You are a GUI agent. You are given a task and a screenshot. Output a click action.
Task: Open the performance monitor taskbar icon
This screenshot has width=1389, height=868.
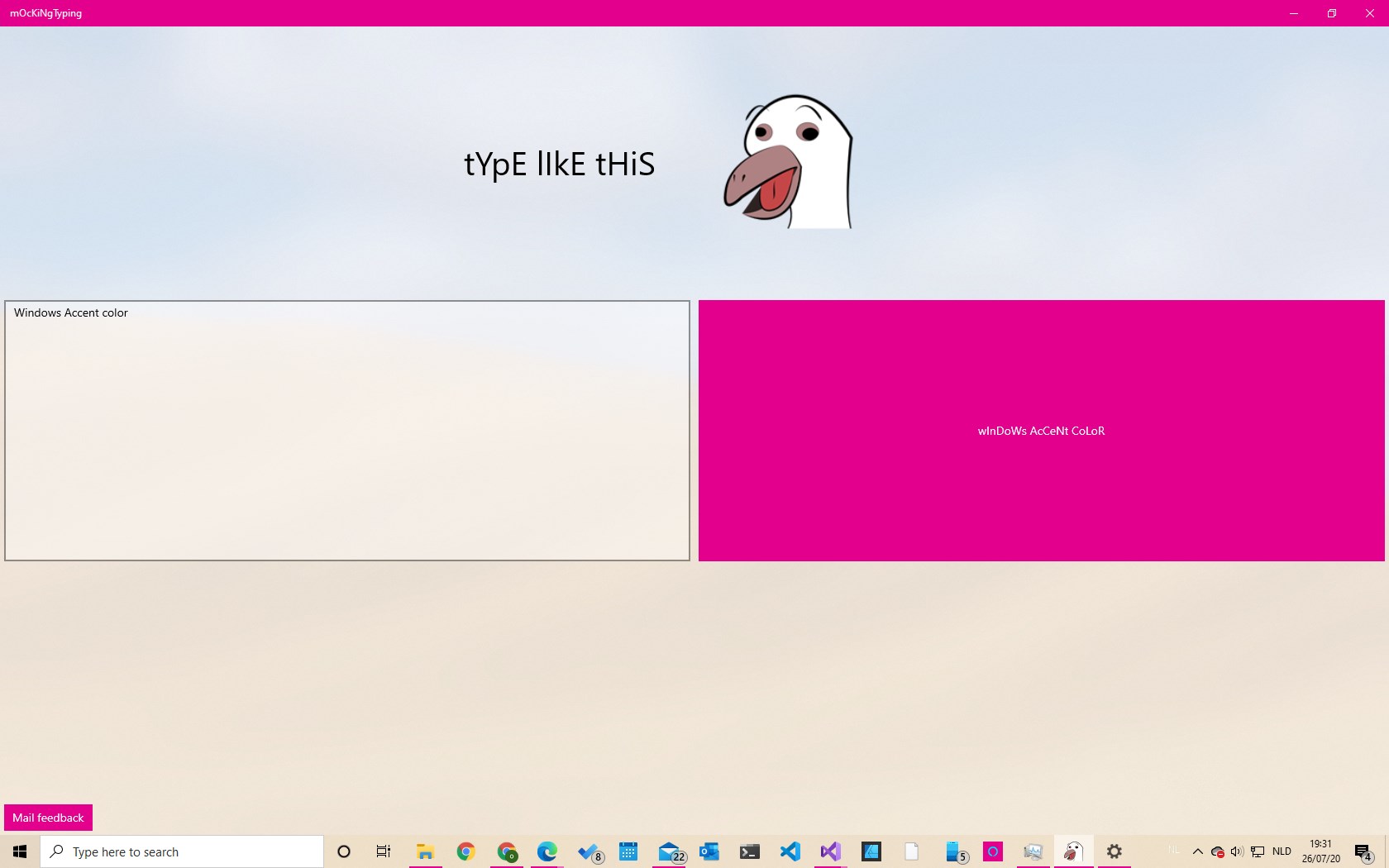[x=1033, y=851]
